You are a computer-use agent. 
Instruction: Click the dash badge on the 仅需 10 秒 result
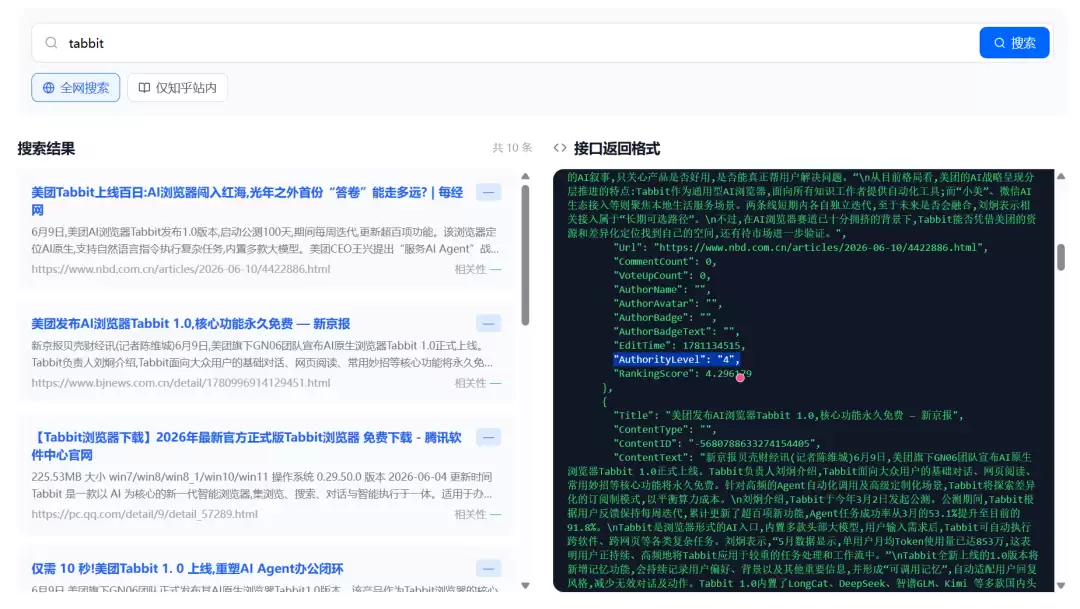tap(488, 568)
